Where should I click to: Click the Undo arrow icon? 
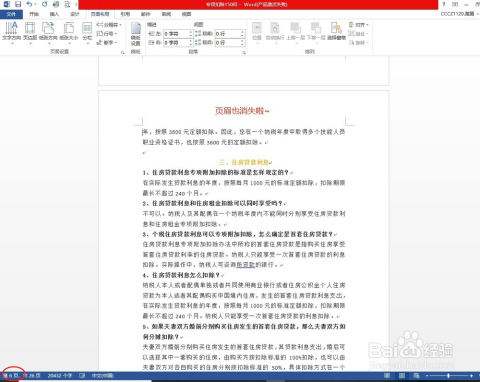[29, 4]
